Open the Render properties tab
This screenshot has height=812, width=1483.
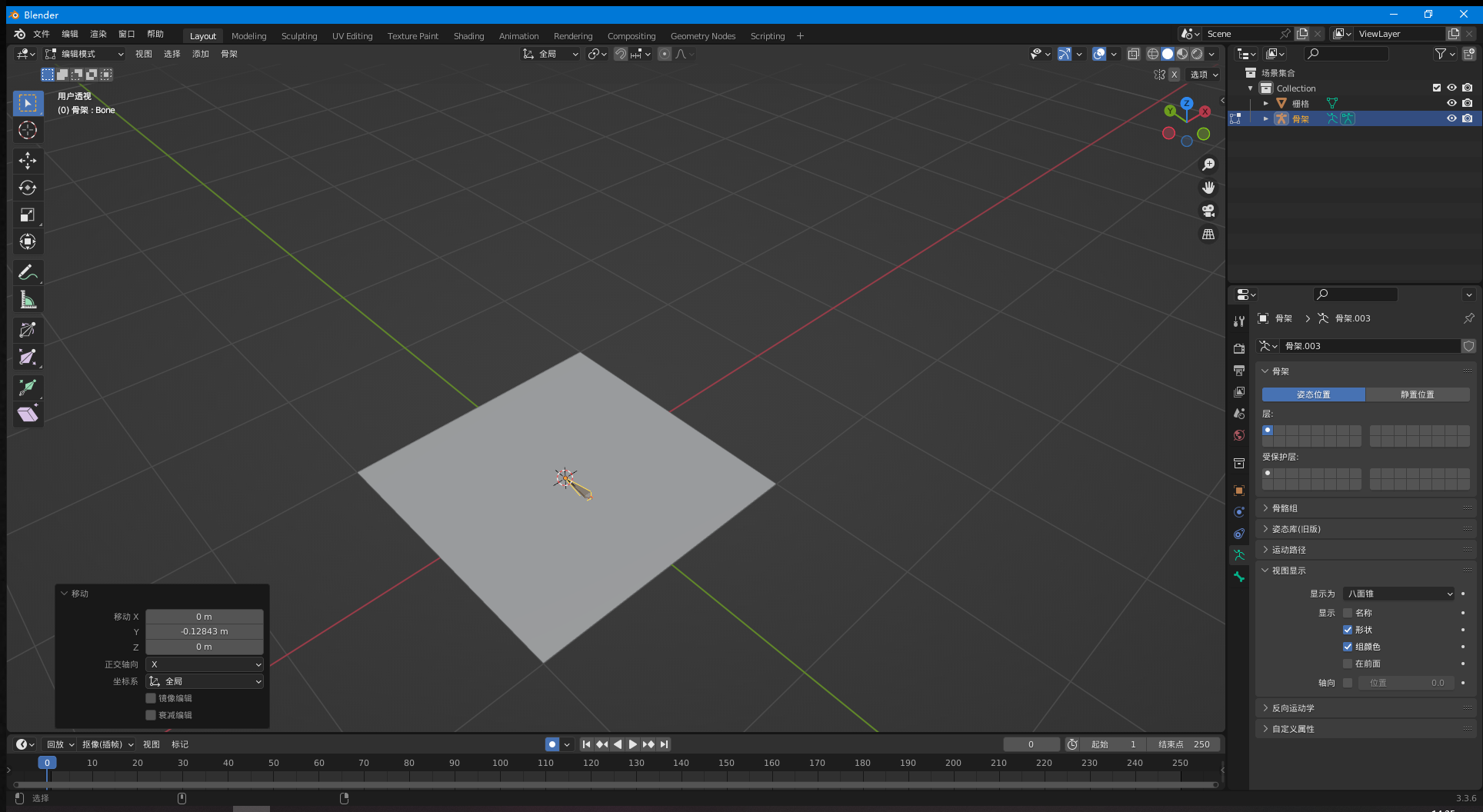click(1238, 348)
